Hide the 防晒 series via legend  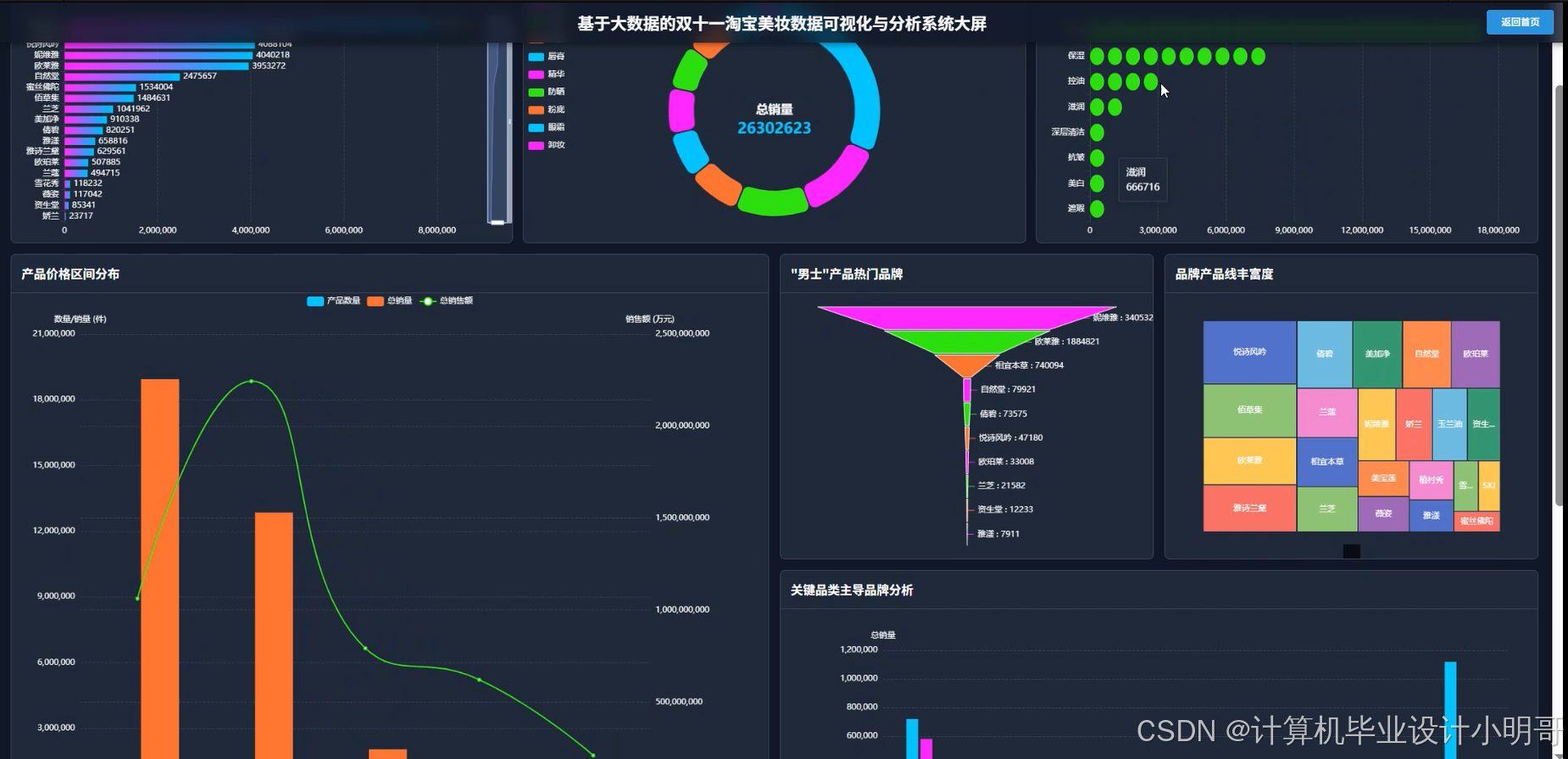click(x=547, y=92)
